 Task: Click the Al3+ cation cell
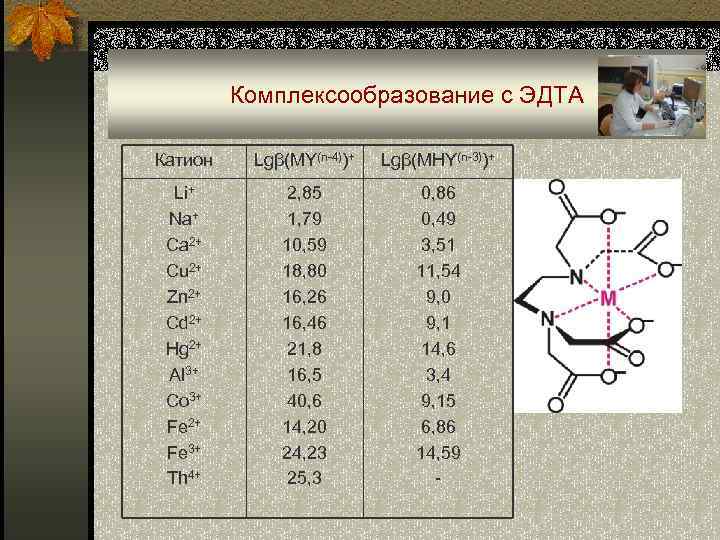184,375
